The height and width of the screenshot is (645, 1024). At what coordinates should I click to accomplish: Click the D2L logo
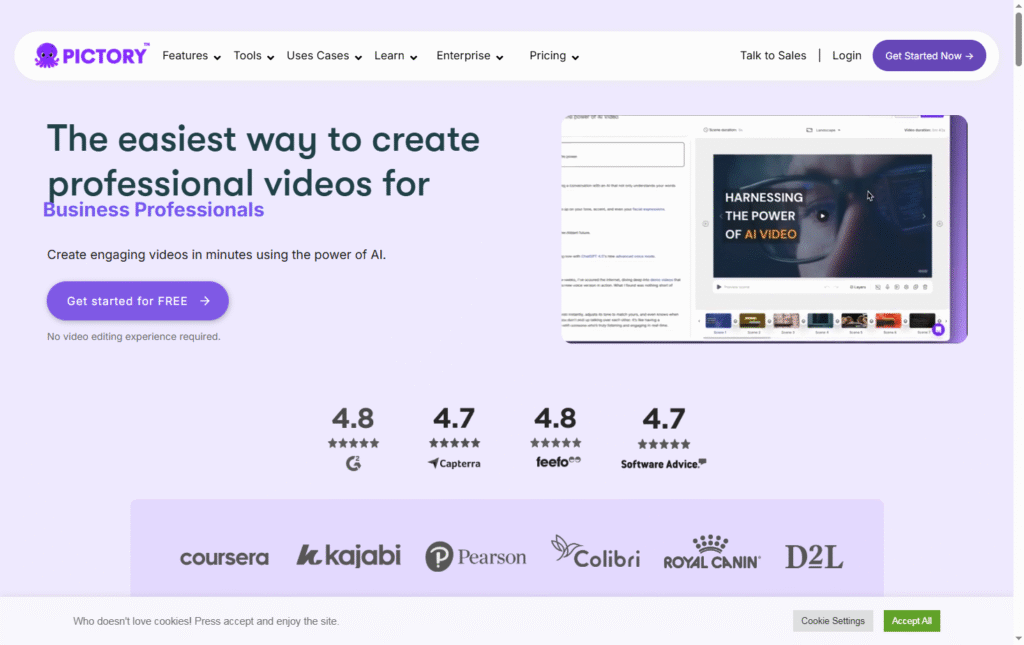(814, 557)
